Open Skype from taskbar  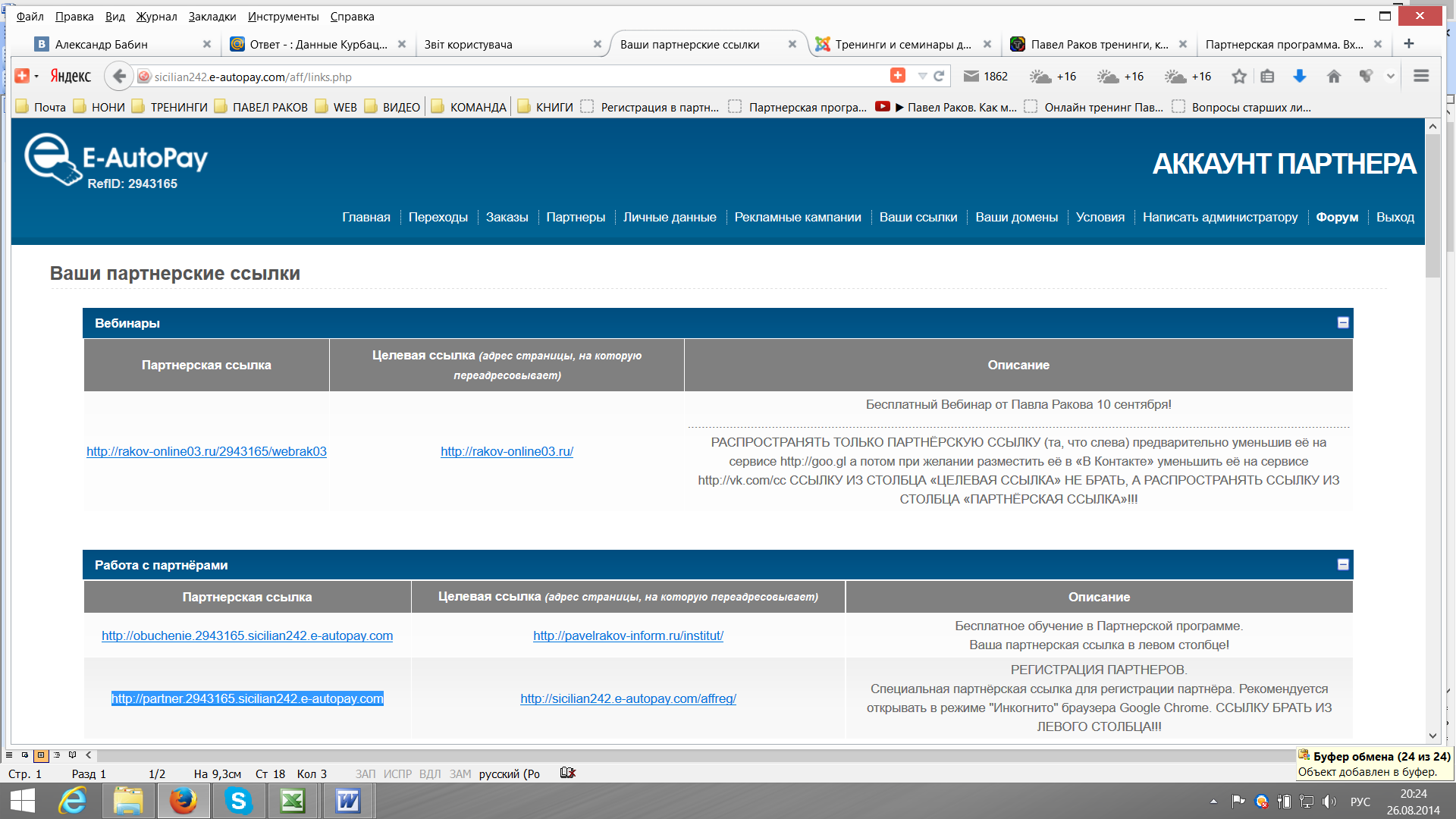pos(238,801)
